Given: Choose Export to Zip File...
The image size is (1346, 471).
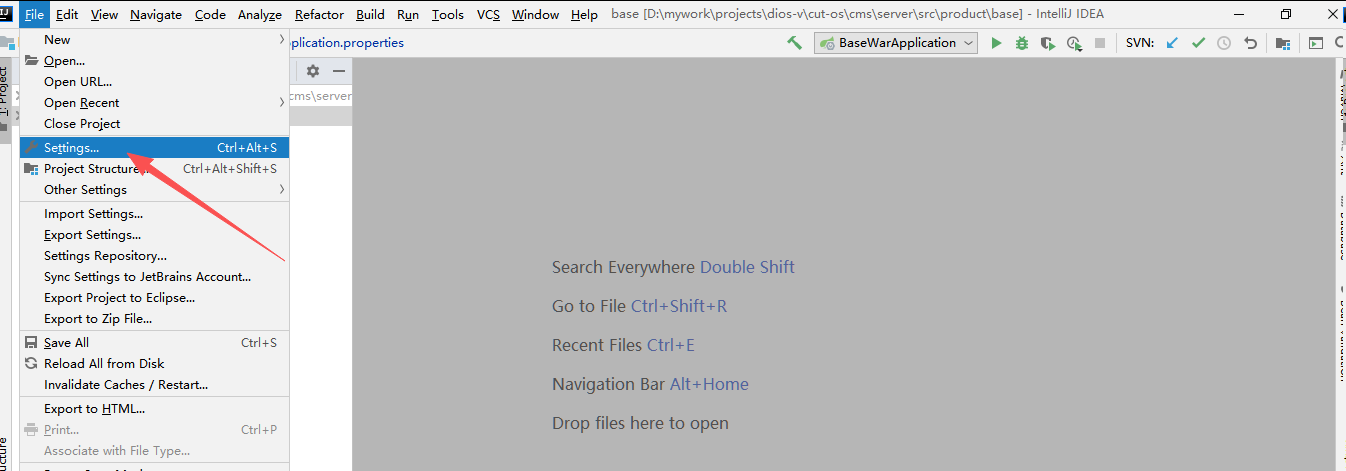Looking at the screenshot, I should (154, 319).
